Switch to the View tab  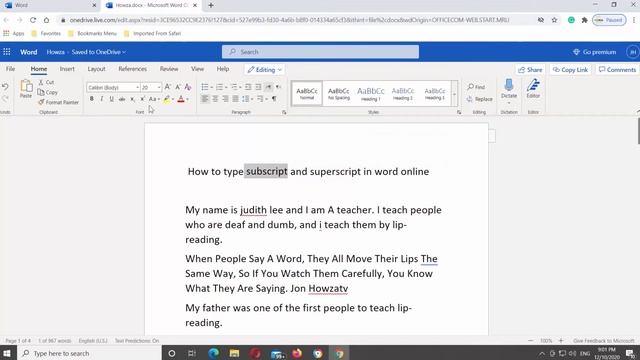[197, 69]
